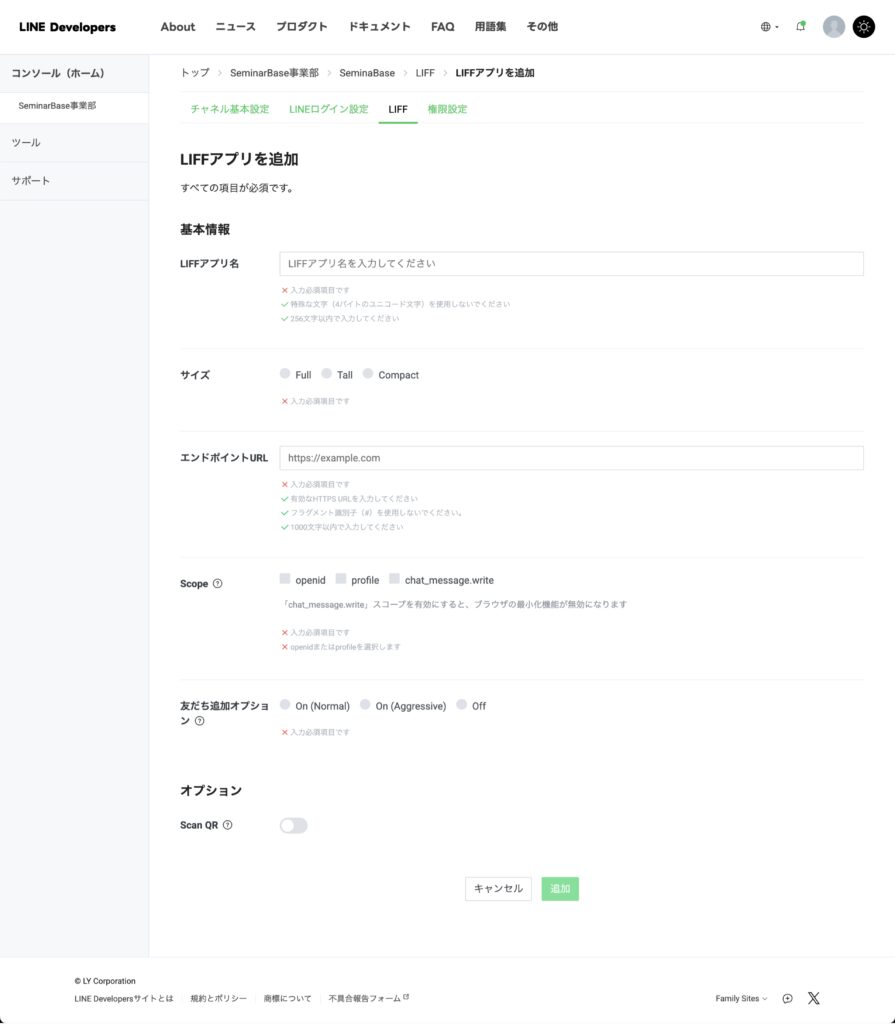Viewport: 895px width, 1024px height.
Task: Check the openid scope checkbox
Action: click(285, 579)
